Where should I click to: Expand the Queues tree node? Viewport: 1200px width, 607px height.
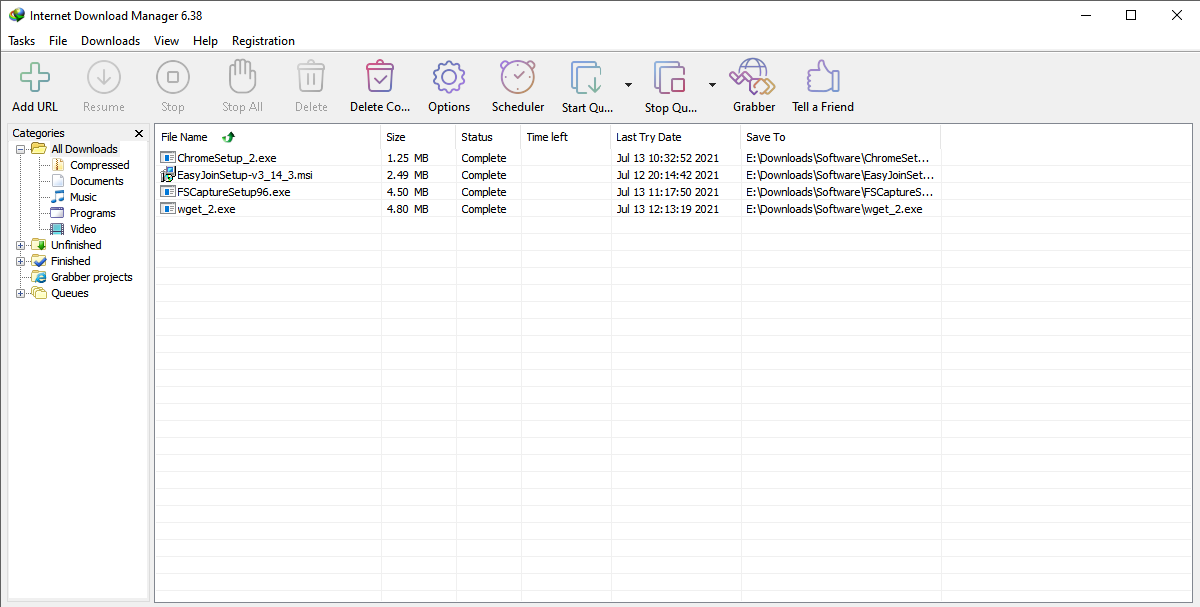[21, 293]
